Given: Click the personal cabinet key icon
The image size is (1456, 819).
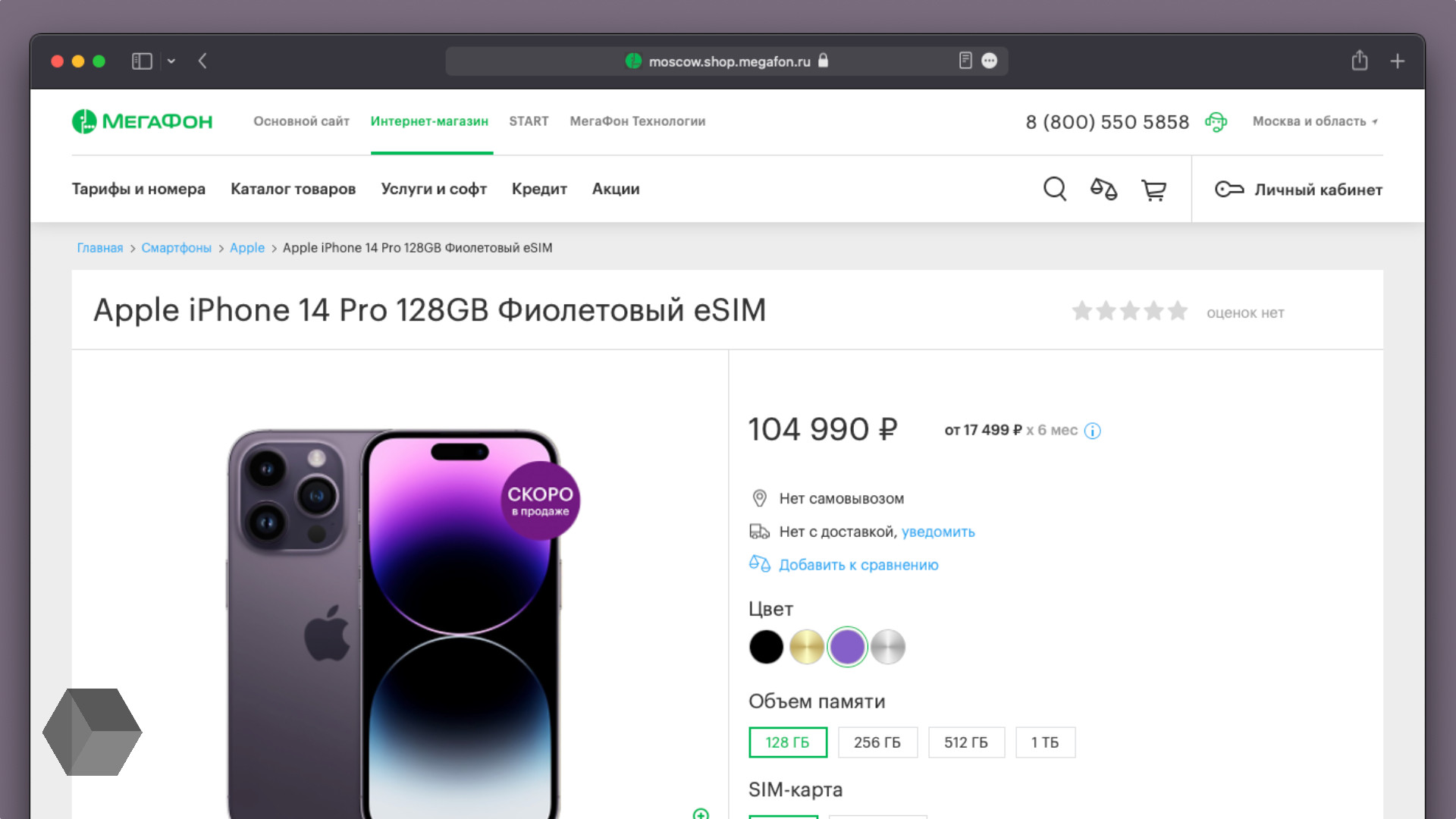Looking at the screenshot, I should click(x=1227, y=189).
